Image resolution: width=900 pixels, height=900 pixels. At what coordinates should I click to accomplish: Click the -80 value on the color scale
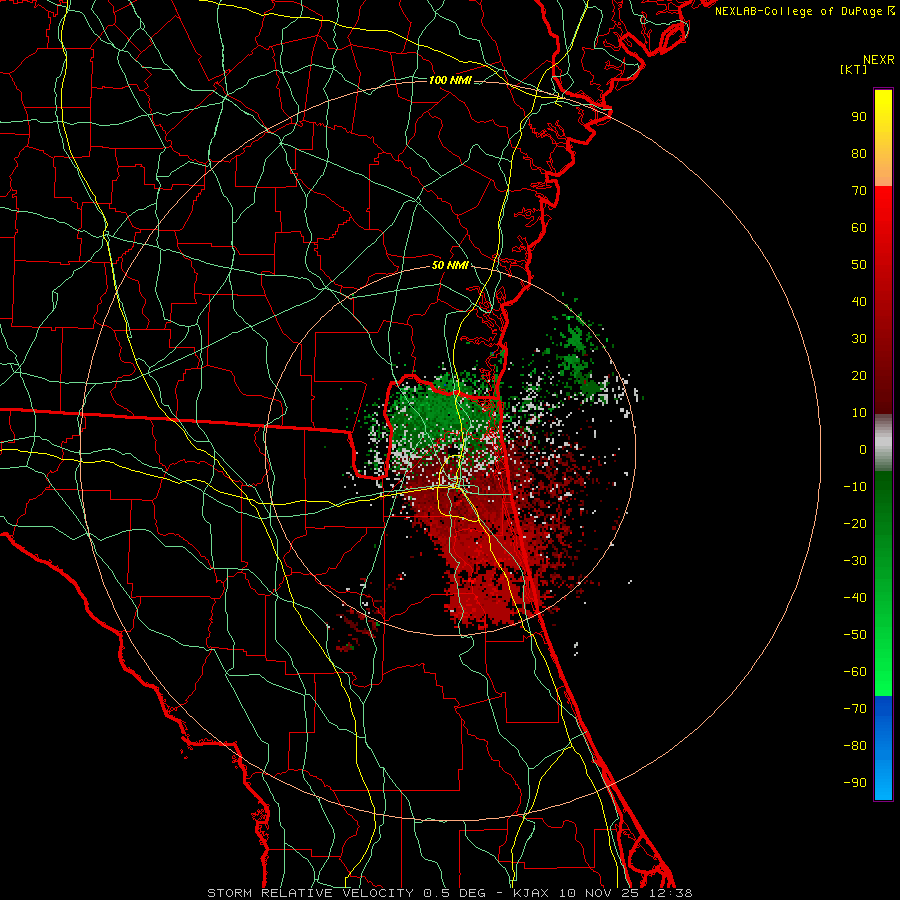click(855, 746)
